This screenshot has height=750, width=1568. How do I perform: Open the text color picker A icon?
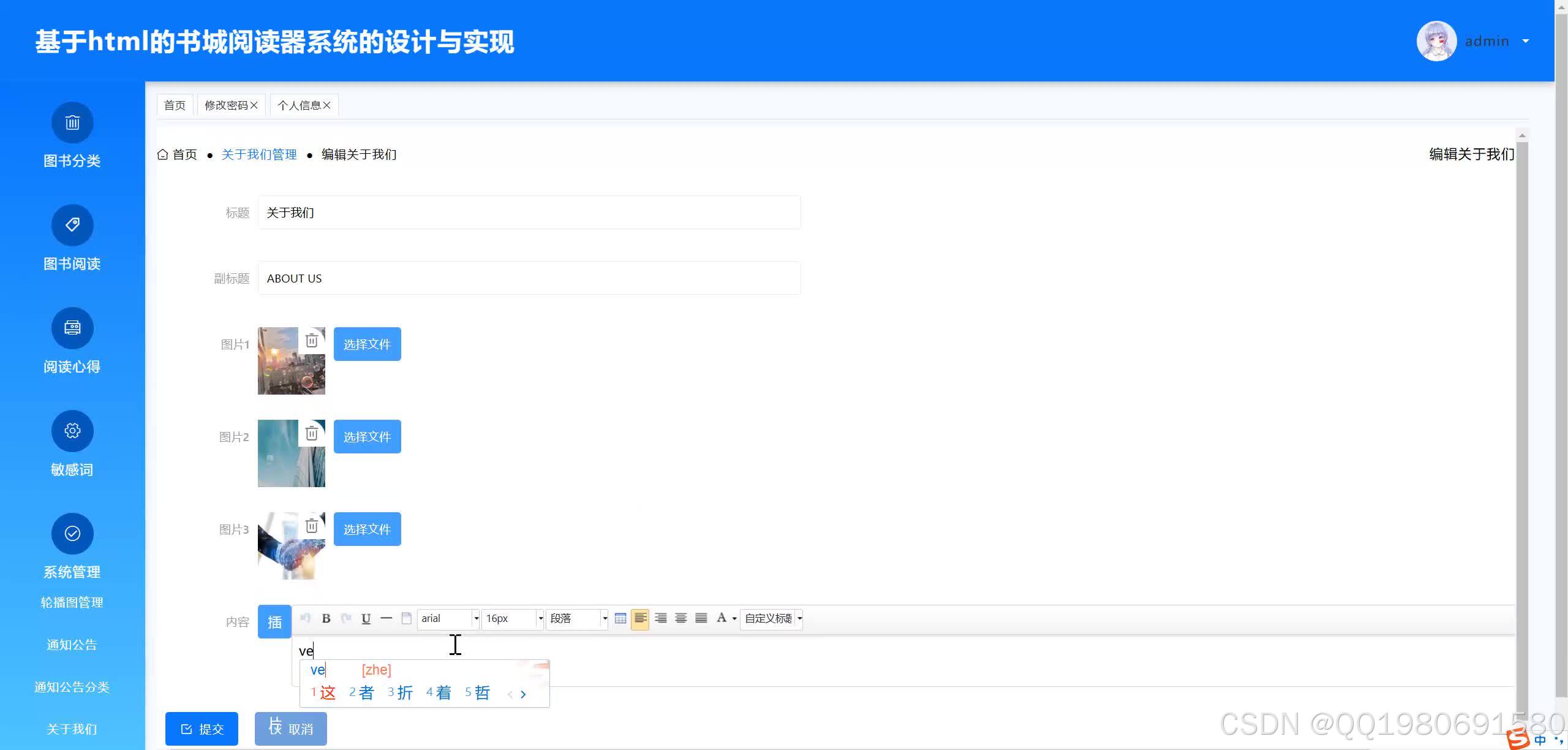click(723, 618)
